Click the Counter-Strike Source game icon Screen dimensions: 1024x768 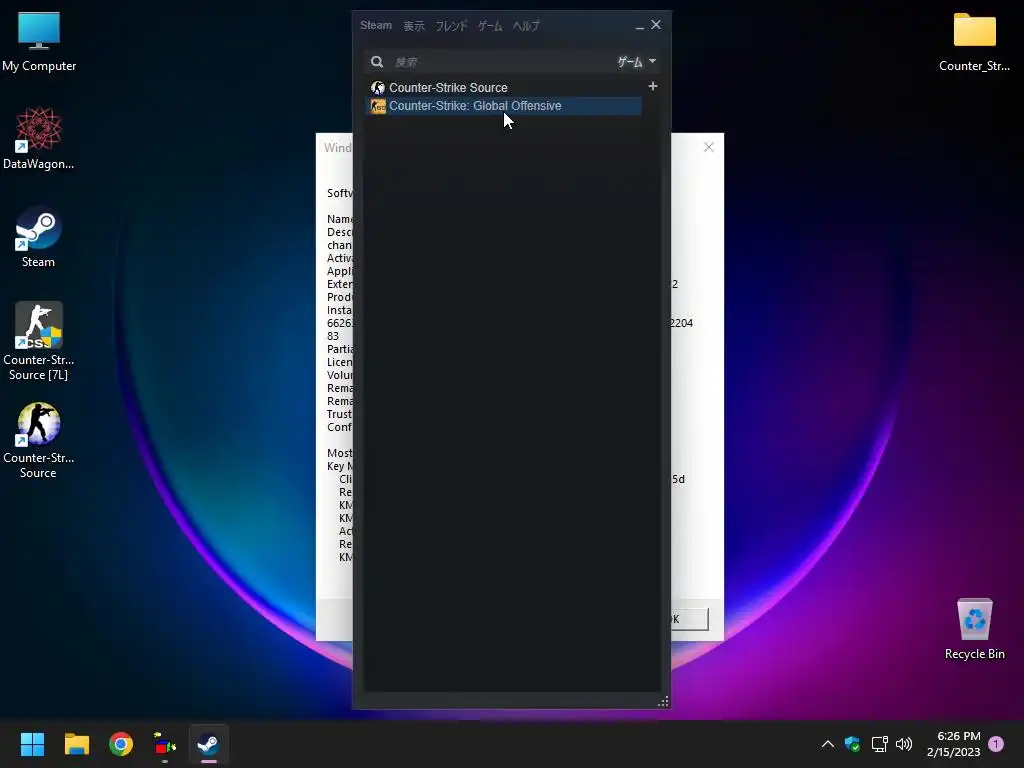[x=377, y=88]
